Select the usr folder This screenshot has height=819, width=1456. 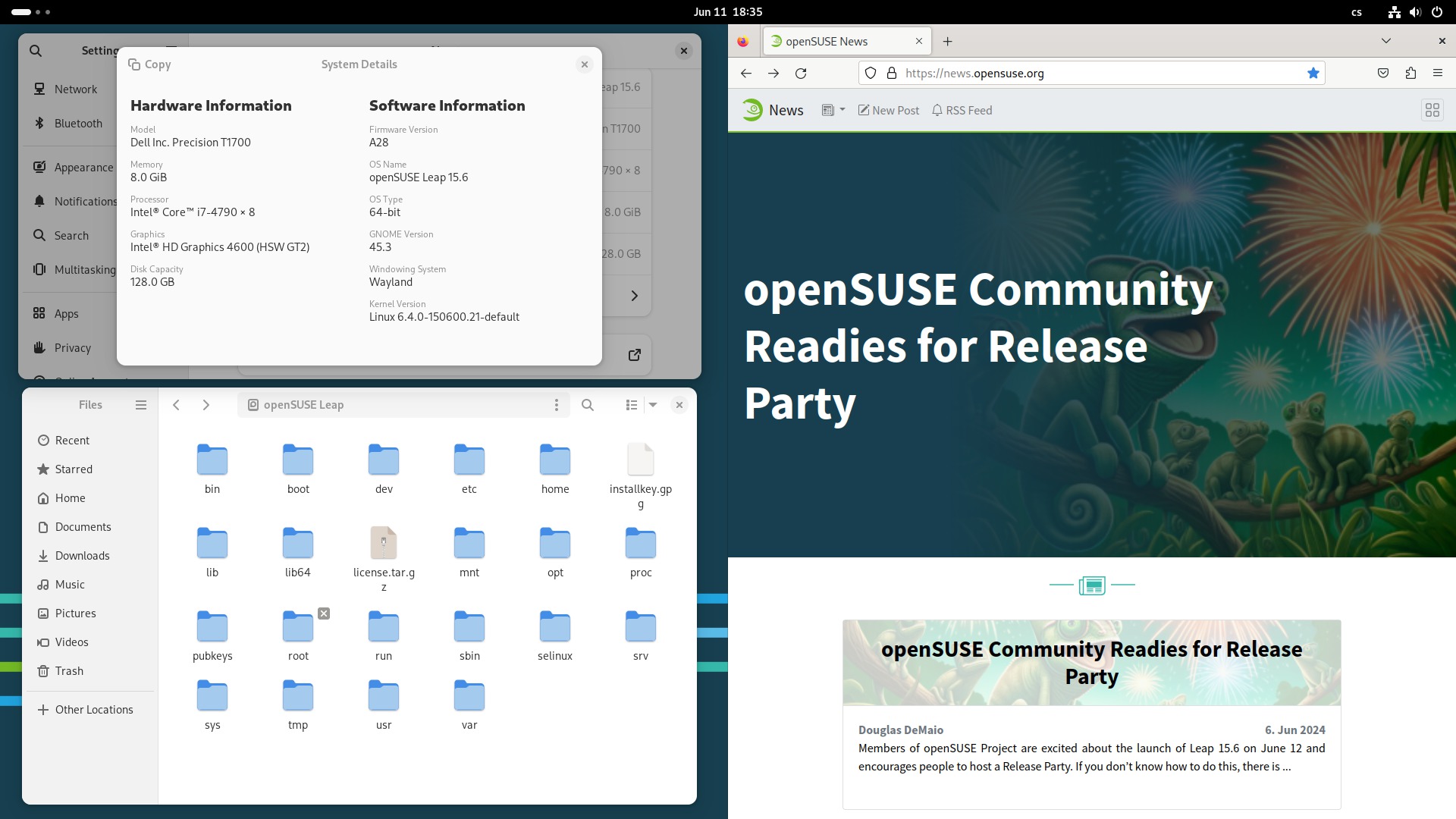(384, 704)
